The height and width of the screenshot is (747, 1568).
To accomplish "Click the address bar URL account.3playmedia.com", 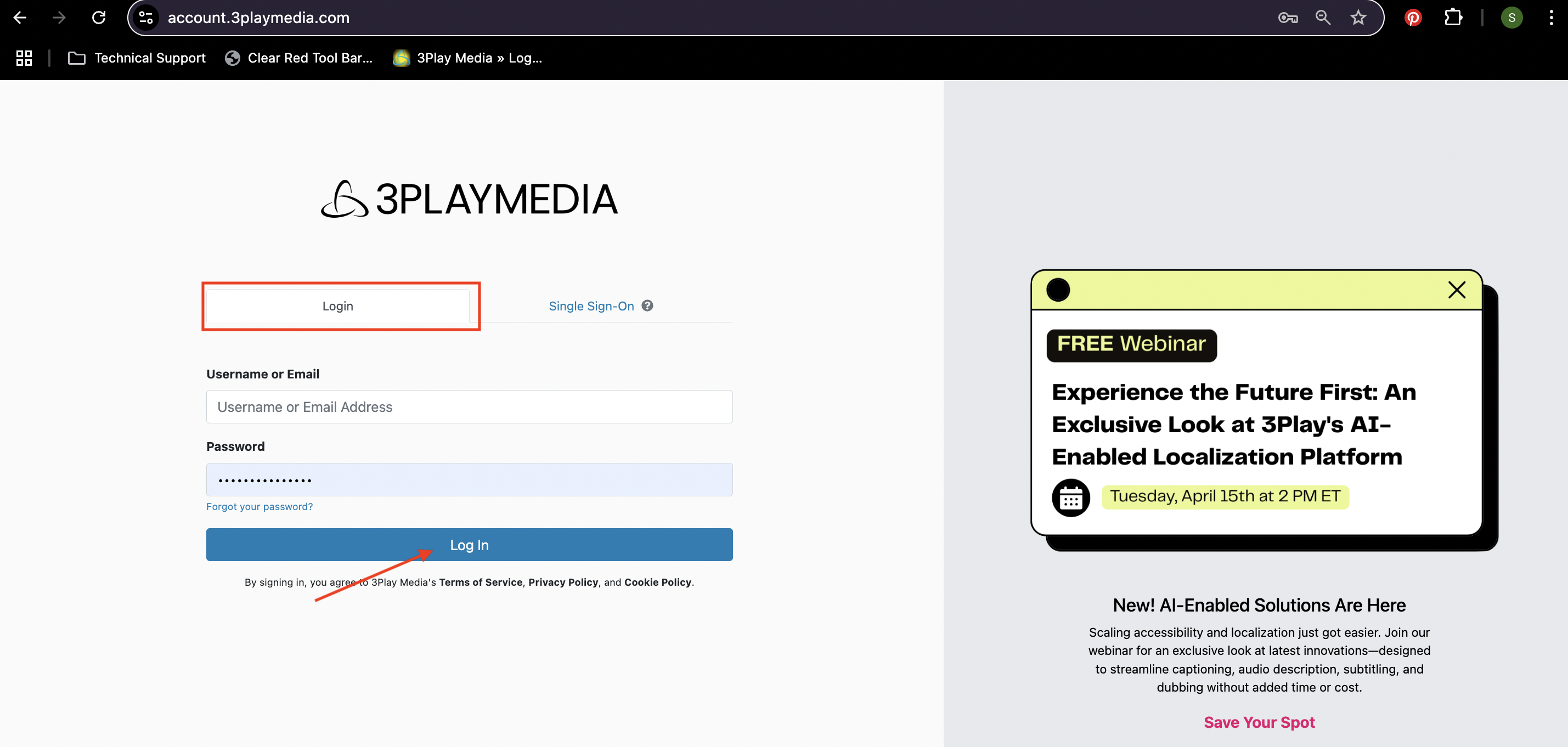I will [259, 18].
